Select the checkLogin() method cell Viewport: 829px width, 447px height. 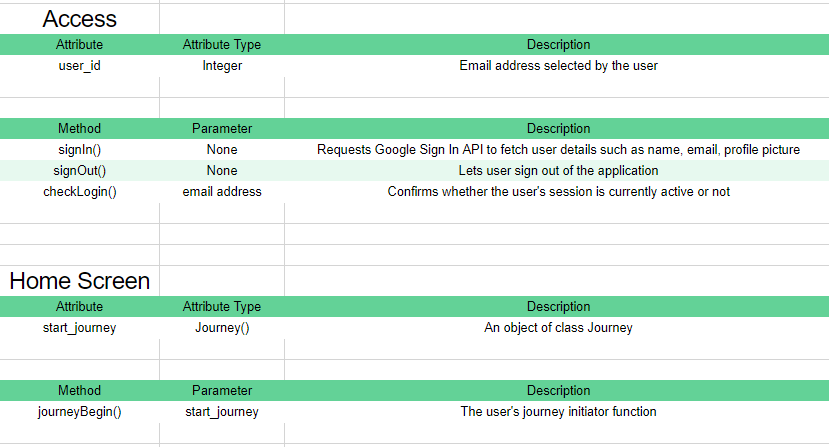point(79,192)
